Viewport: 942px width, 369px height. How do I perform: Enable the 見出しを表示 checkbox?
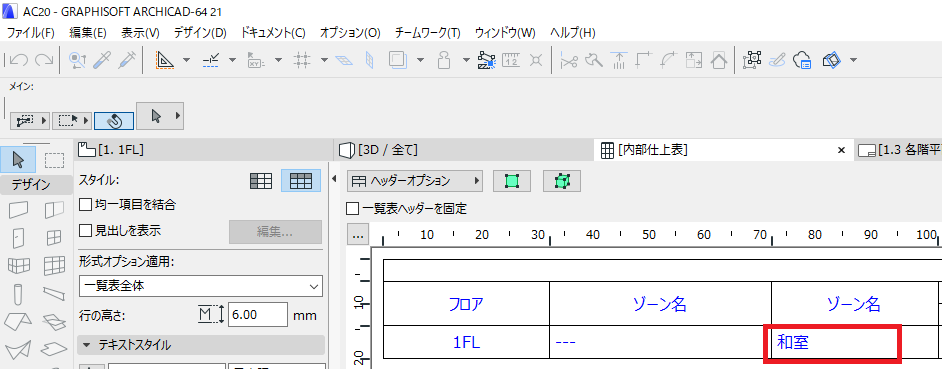(85, 230)
